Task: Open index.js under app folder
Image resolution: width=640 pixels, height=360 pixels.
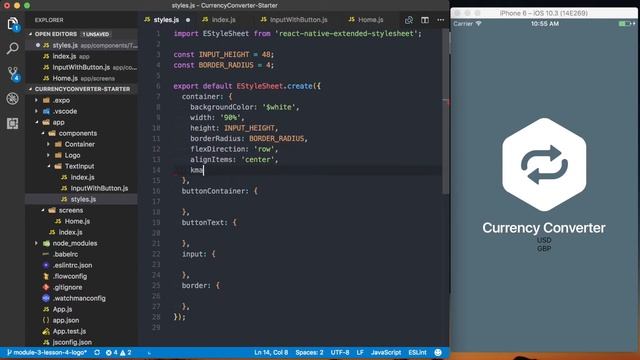Action: tap(82, 232)
